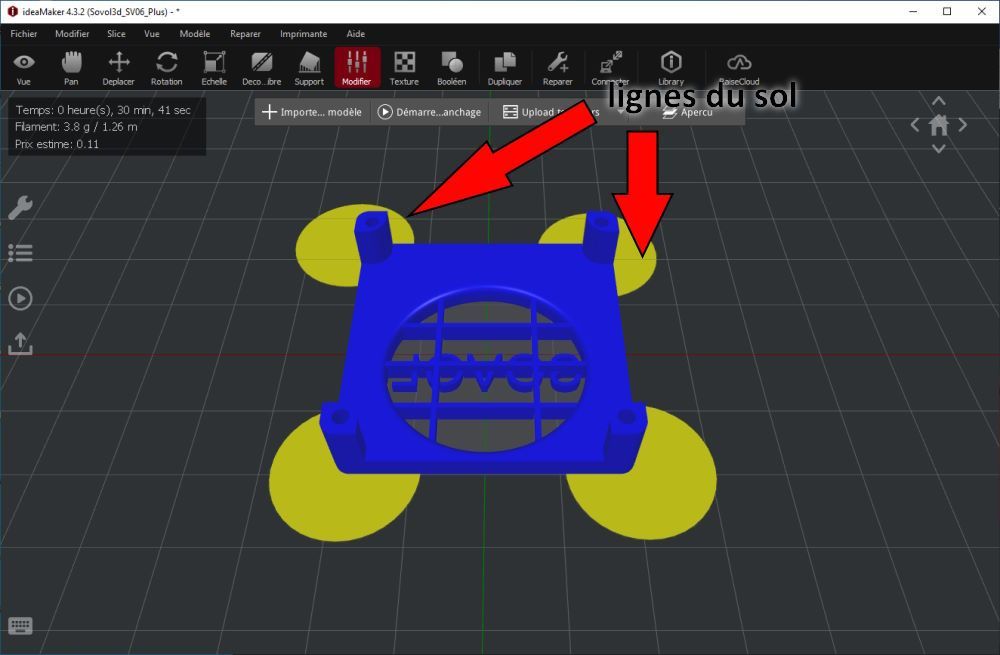Click the Dupliquer tool

pos(505,68)
